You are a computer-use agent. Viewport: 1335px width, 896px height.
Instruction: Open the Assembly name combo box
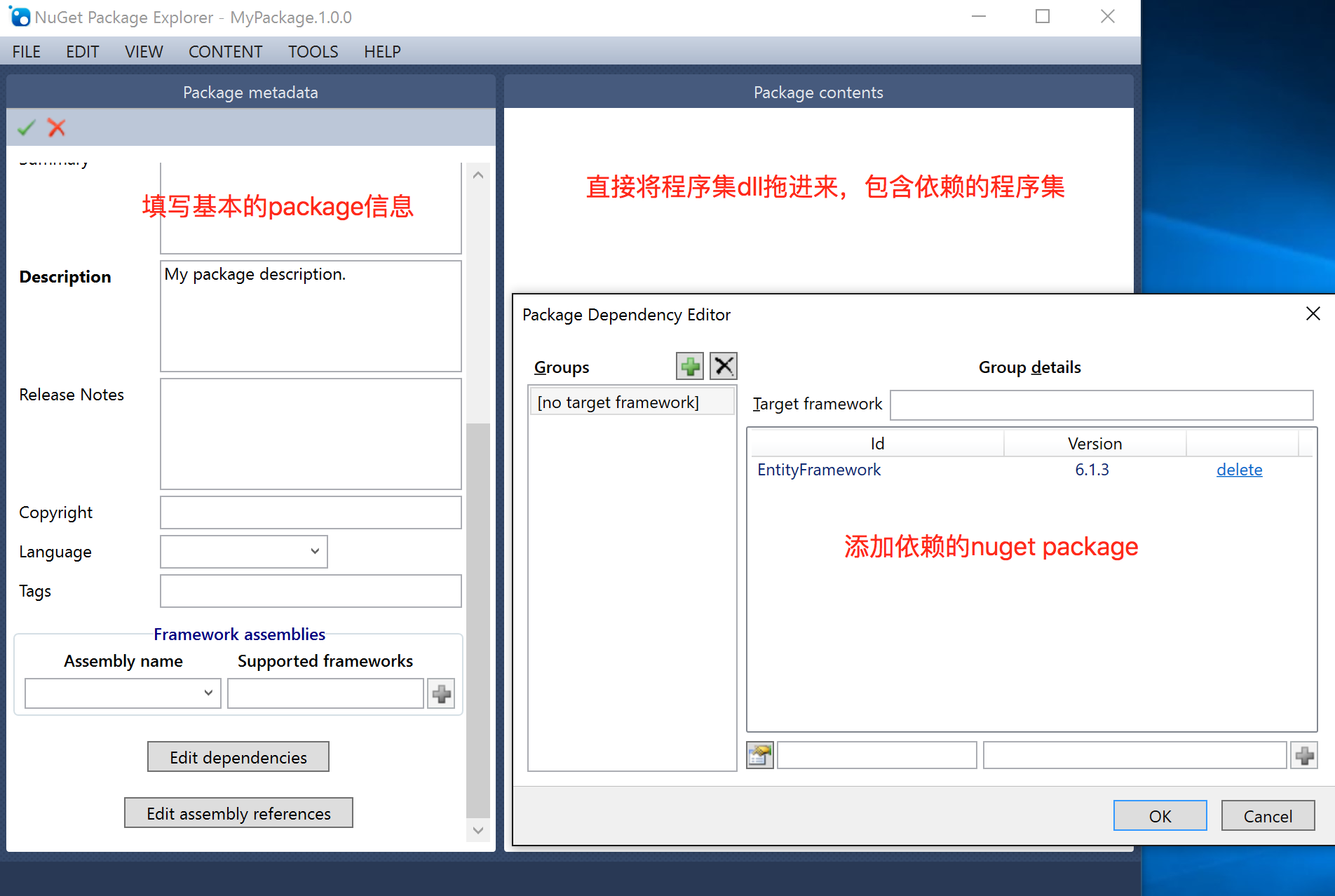123,693
